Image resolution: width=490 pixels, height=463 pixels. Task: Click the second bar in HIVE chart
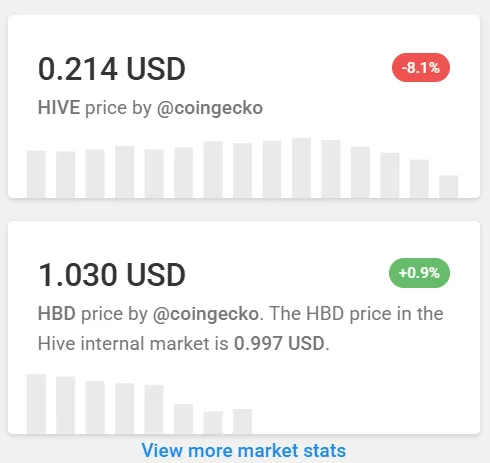click(x=66, y=175)
